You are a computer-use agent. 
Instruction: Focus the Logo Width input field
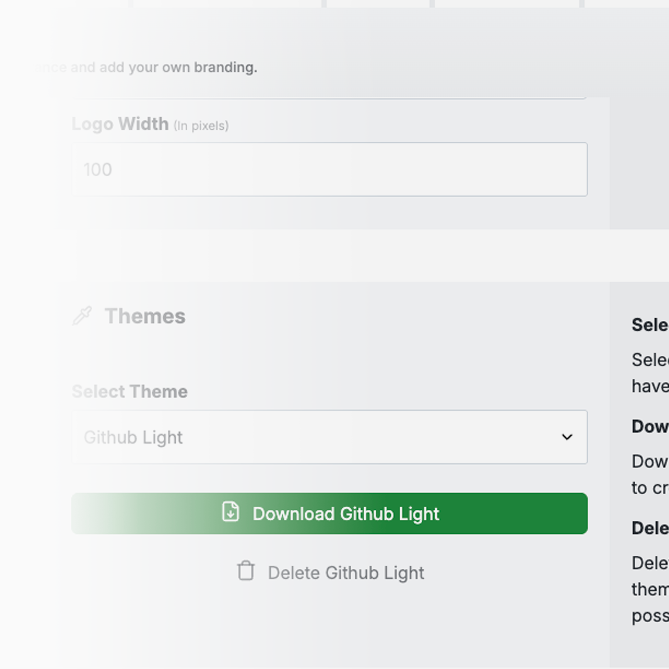329,170
